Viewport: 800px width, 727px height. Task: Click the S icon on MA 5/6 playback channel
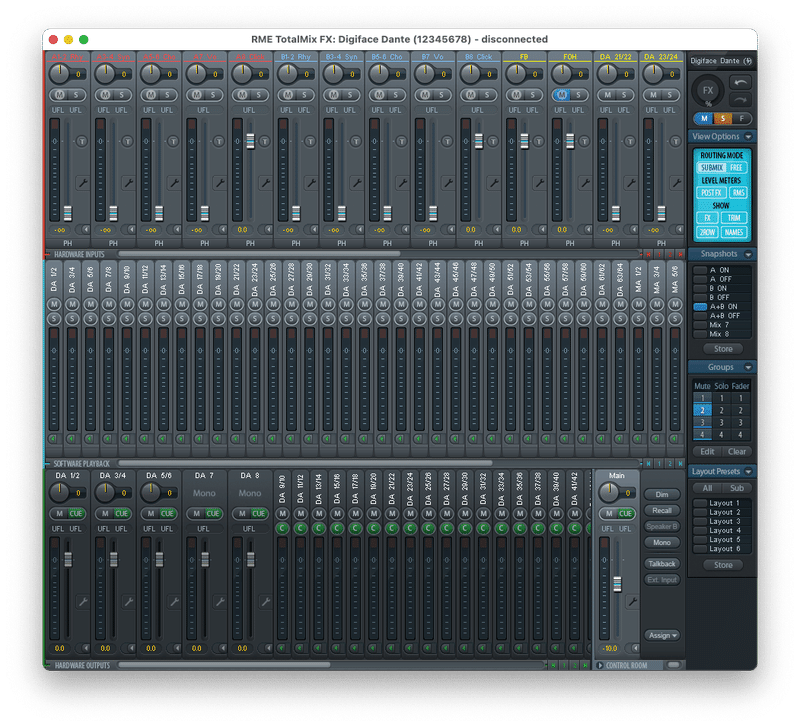[675, 319]
